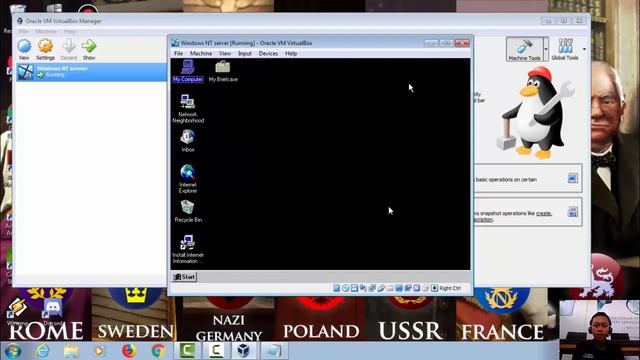Click the hard disk activity status icon
This screenshot has width=640, height=360.
(x=337, y=288)
